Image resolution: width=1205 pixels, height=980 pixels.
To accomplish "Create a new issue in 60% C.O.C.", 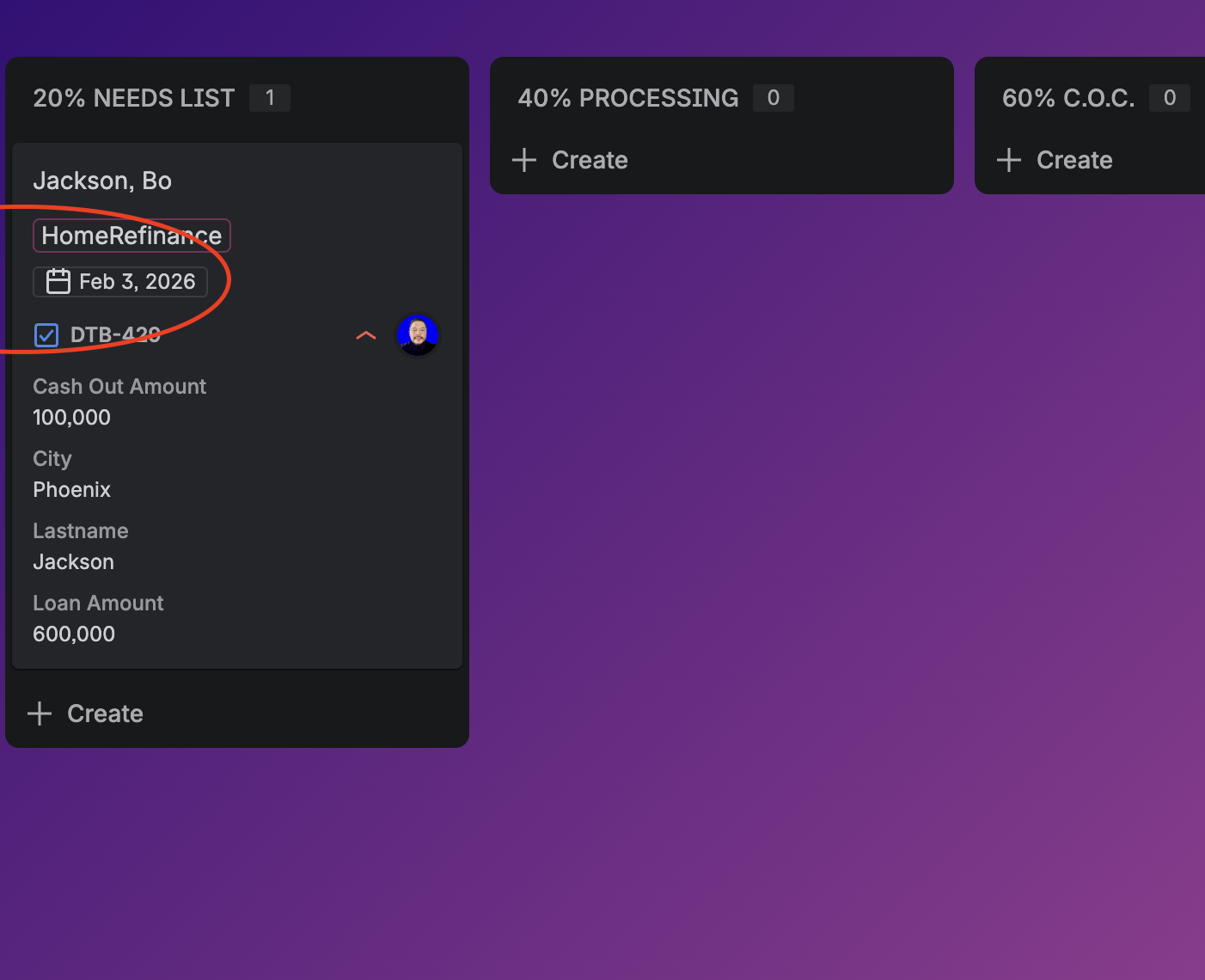I will pyautogui.click(x=1055, y=160).
